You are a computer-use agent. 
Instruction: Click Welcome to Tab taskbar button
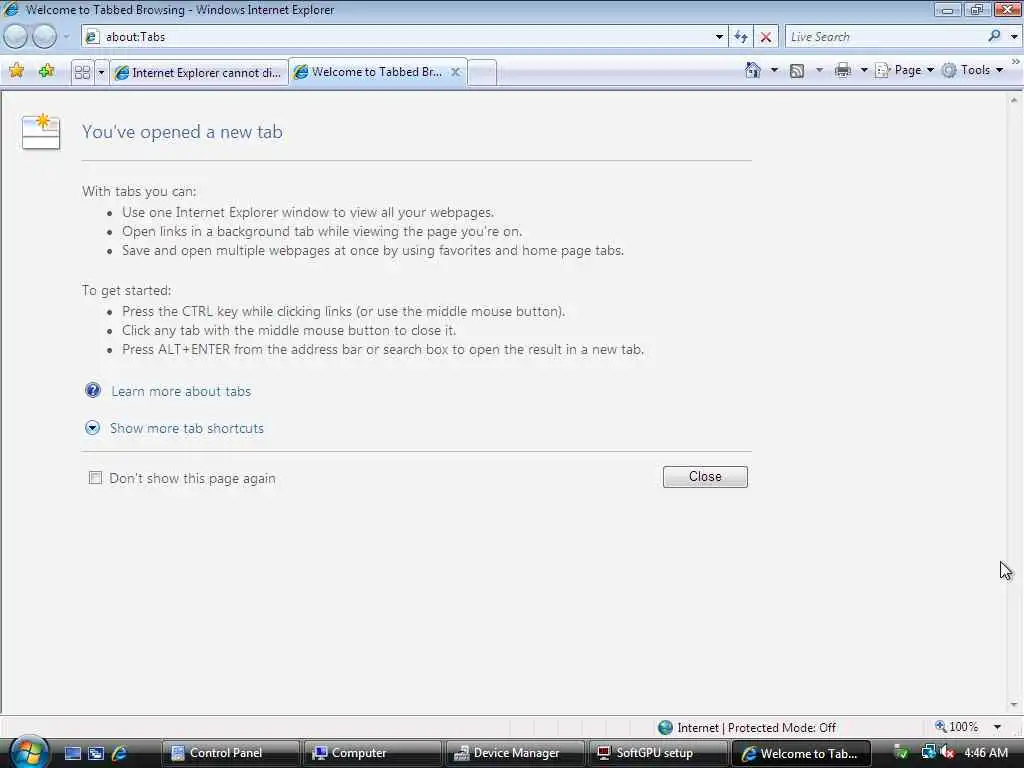point(800,753)
